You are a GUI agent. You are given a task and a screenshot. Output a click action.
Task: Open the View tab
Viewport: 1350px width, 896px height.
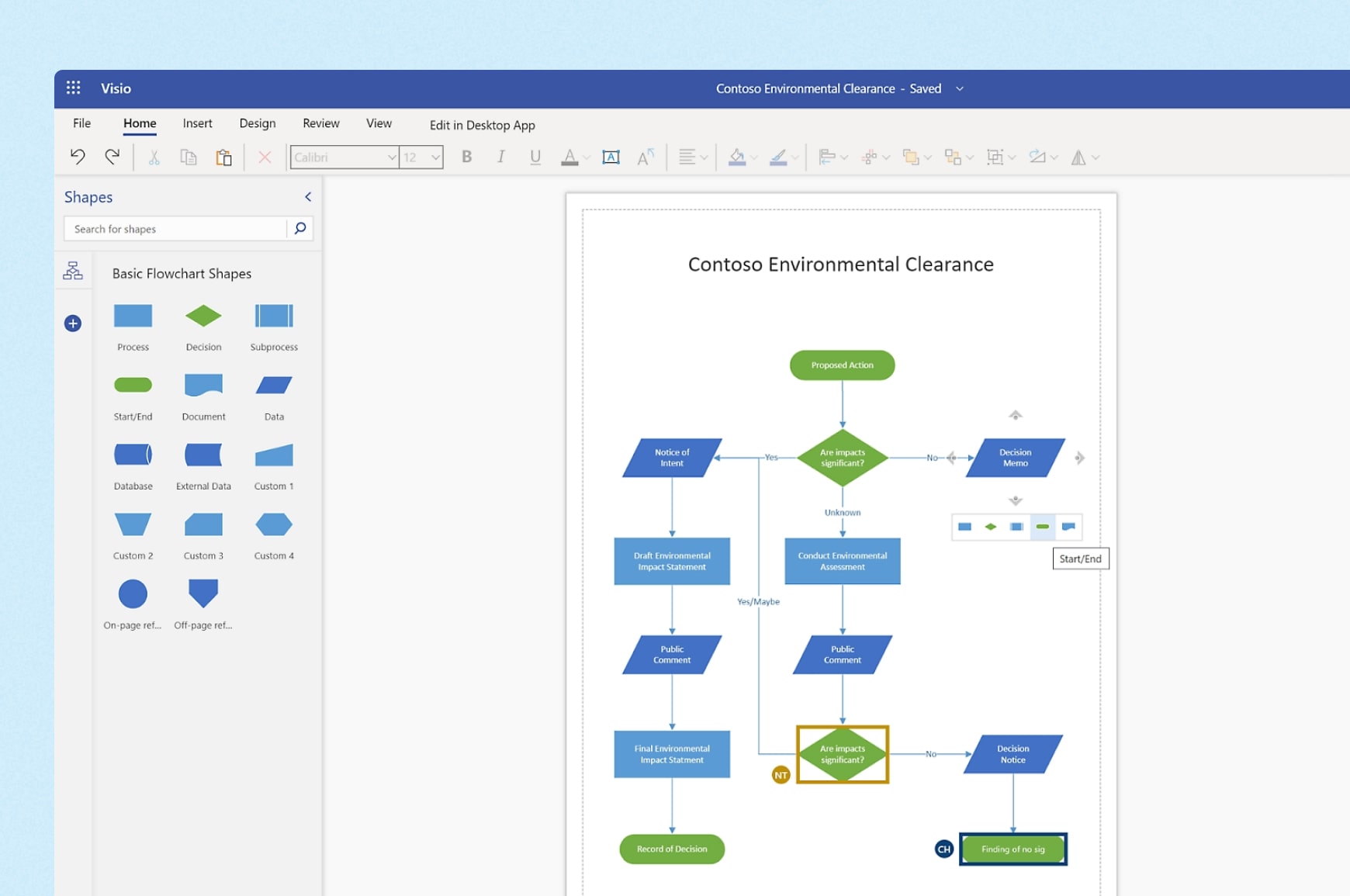tap(379, 123)
